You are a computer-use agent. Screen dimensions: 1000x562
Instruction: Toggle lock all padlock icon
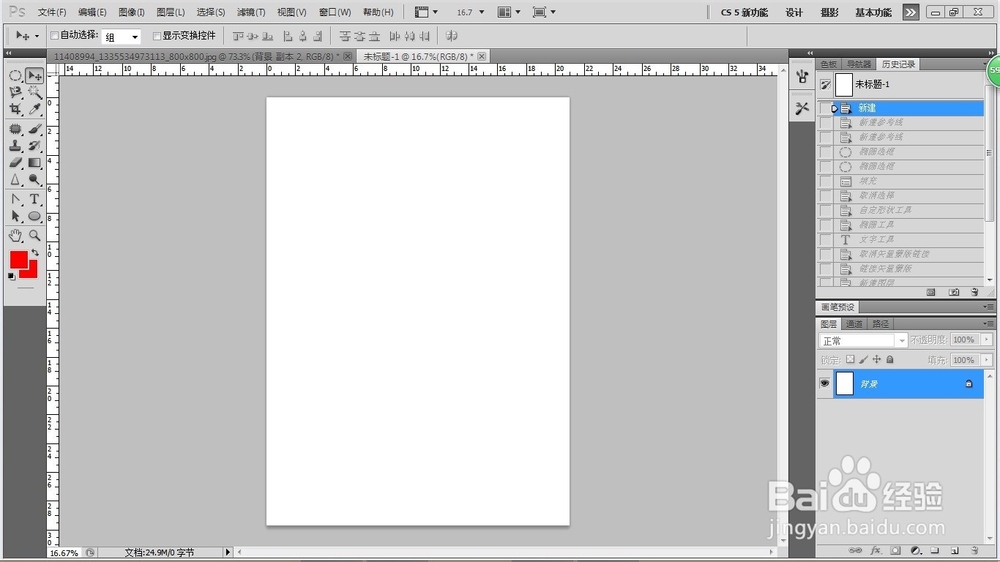890,360
